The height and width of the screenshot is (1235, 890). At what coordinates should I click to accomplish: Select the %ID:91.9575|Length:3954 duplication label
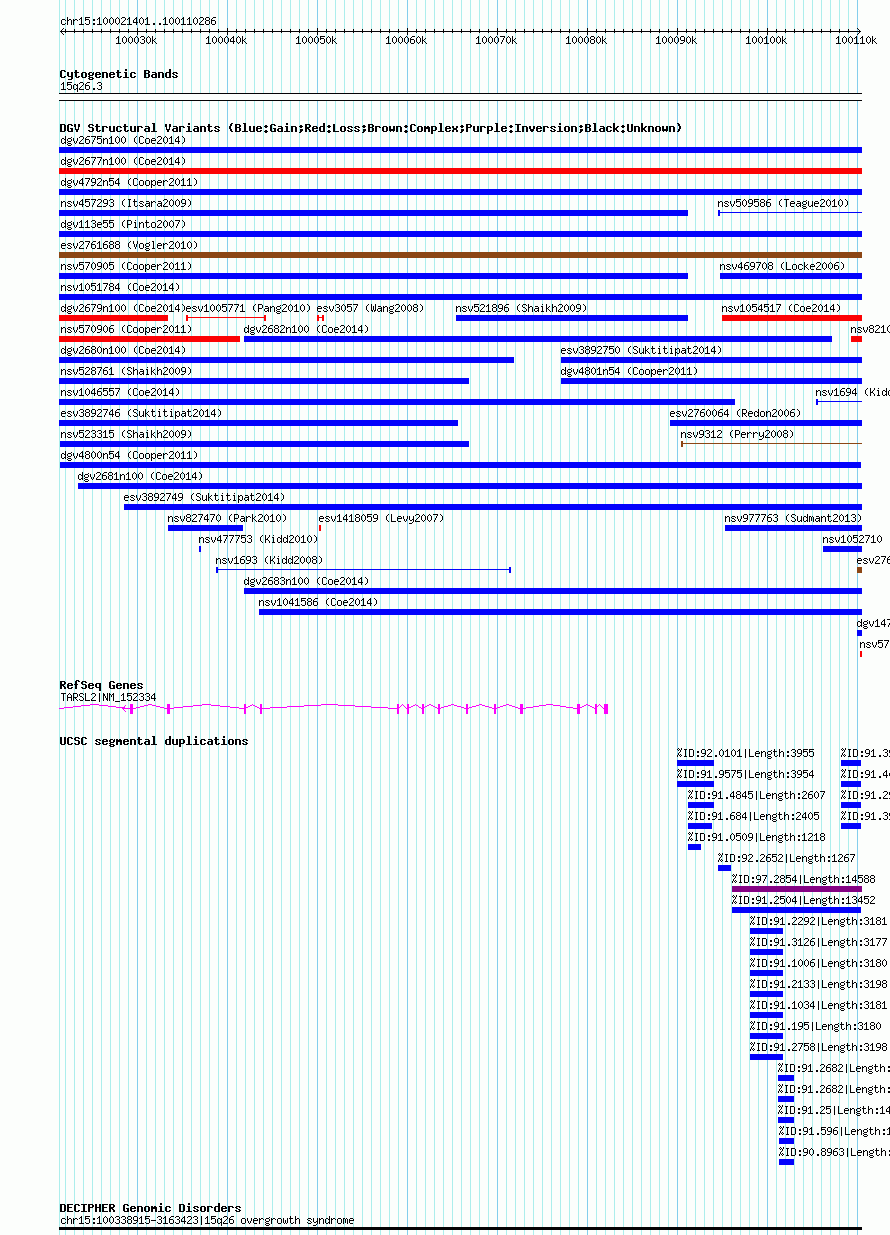tap(746, 774)
